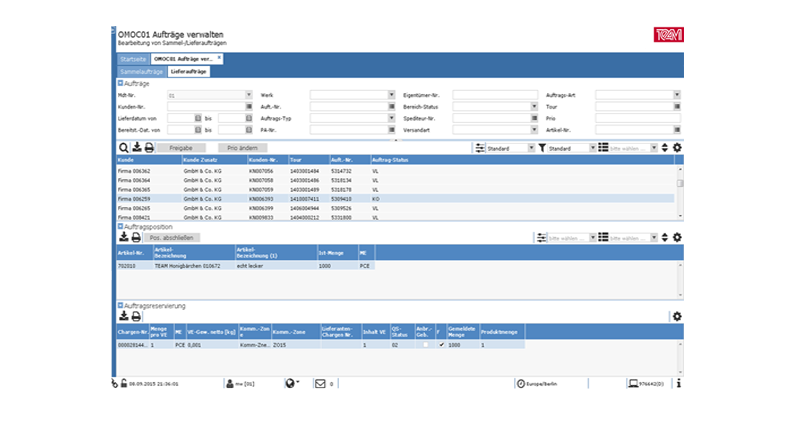This screenshot has height=443, width=800.
Task: Click the sort arrows in the Auftragsposition toolbar
Action: (664, 238)
